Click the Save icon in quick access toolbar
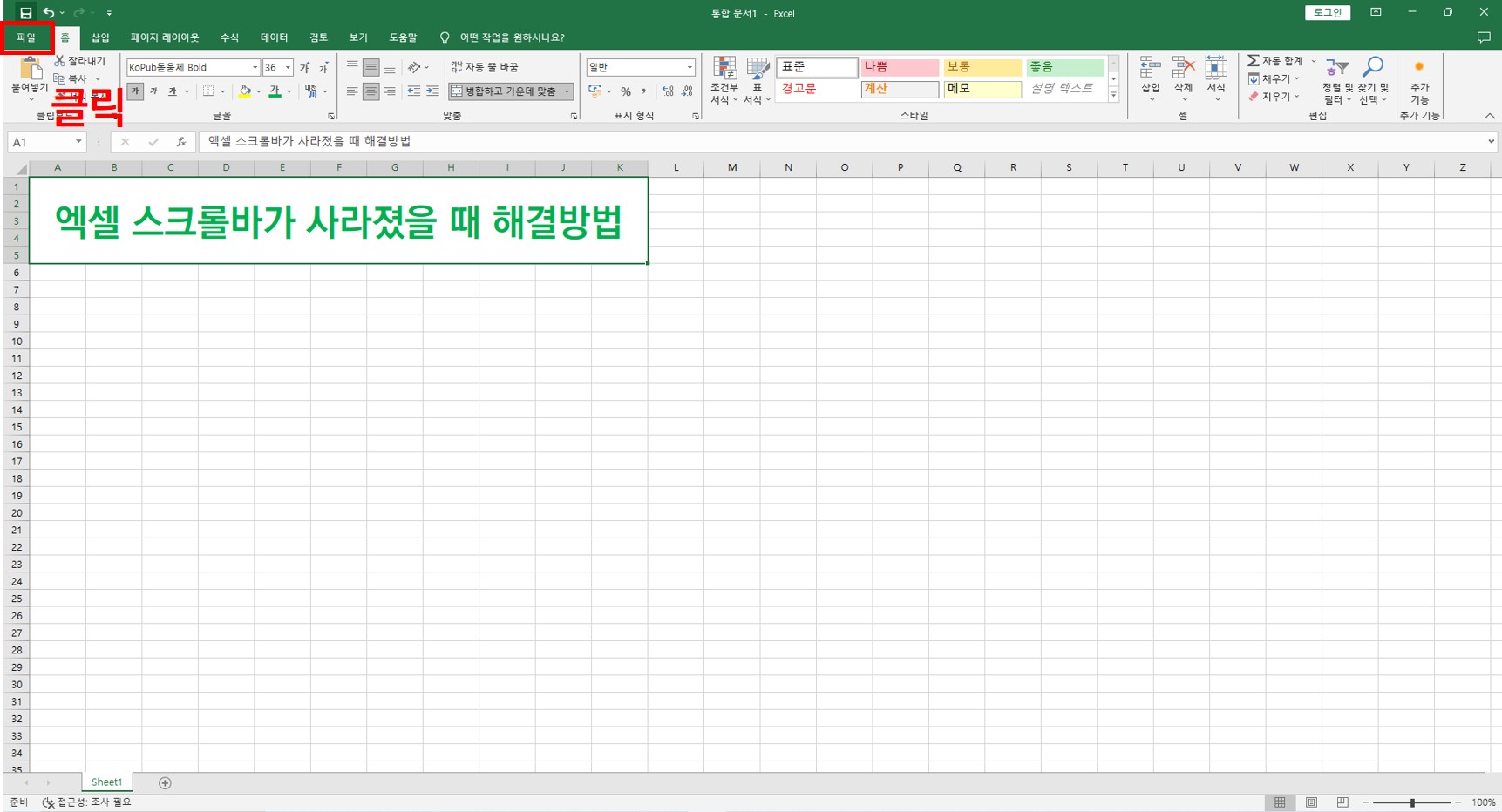1502x812 pixels. 25,13
